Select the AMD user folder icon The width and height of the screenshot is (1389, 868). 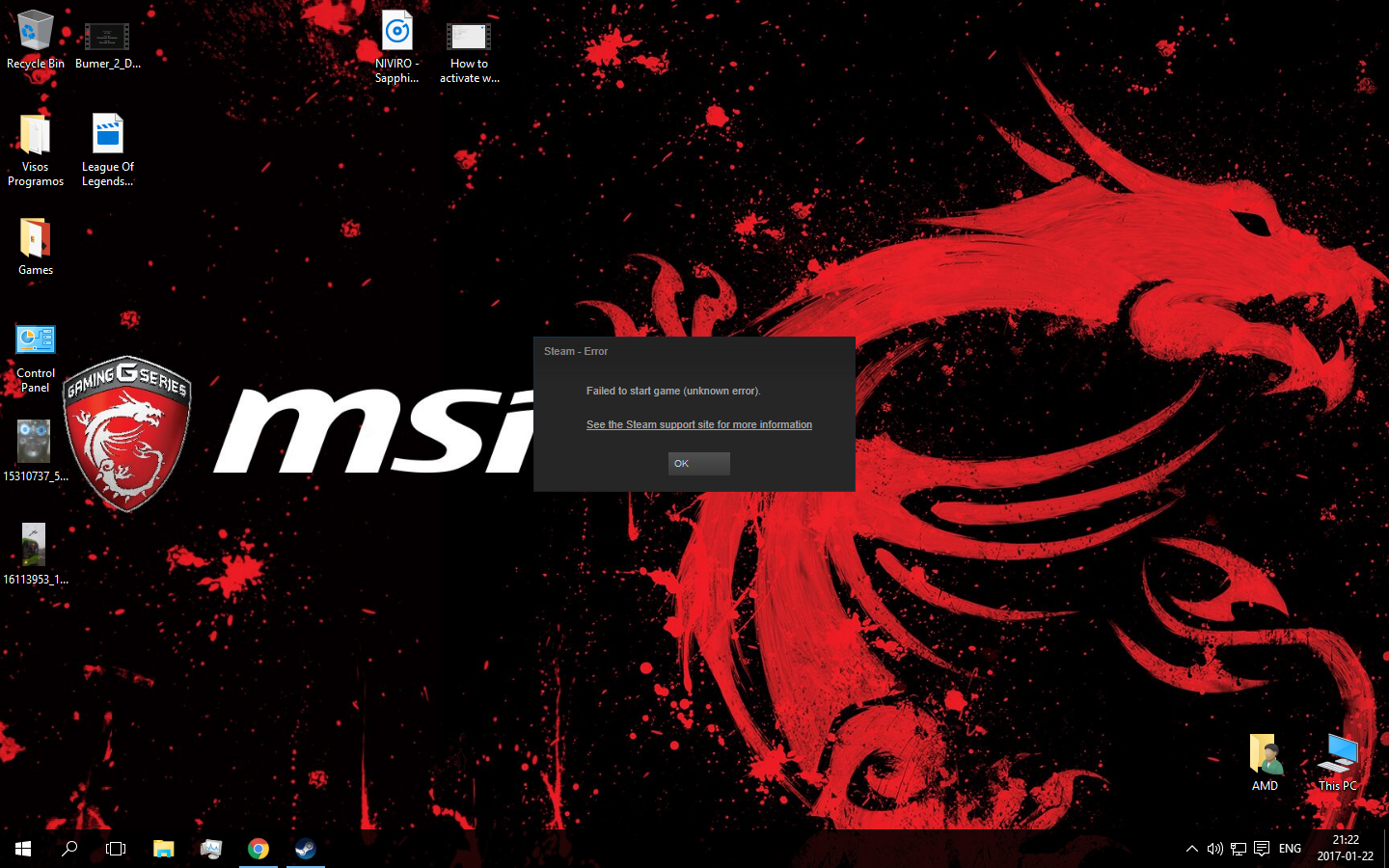click(x=1265, y=762)
